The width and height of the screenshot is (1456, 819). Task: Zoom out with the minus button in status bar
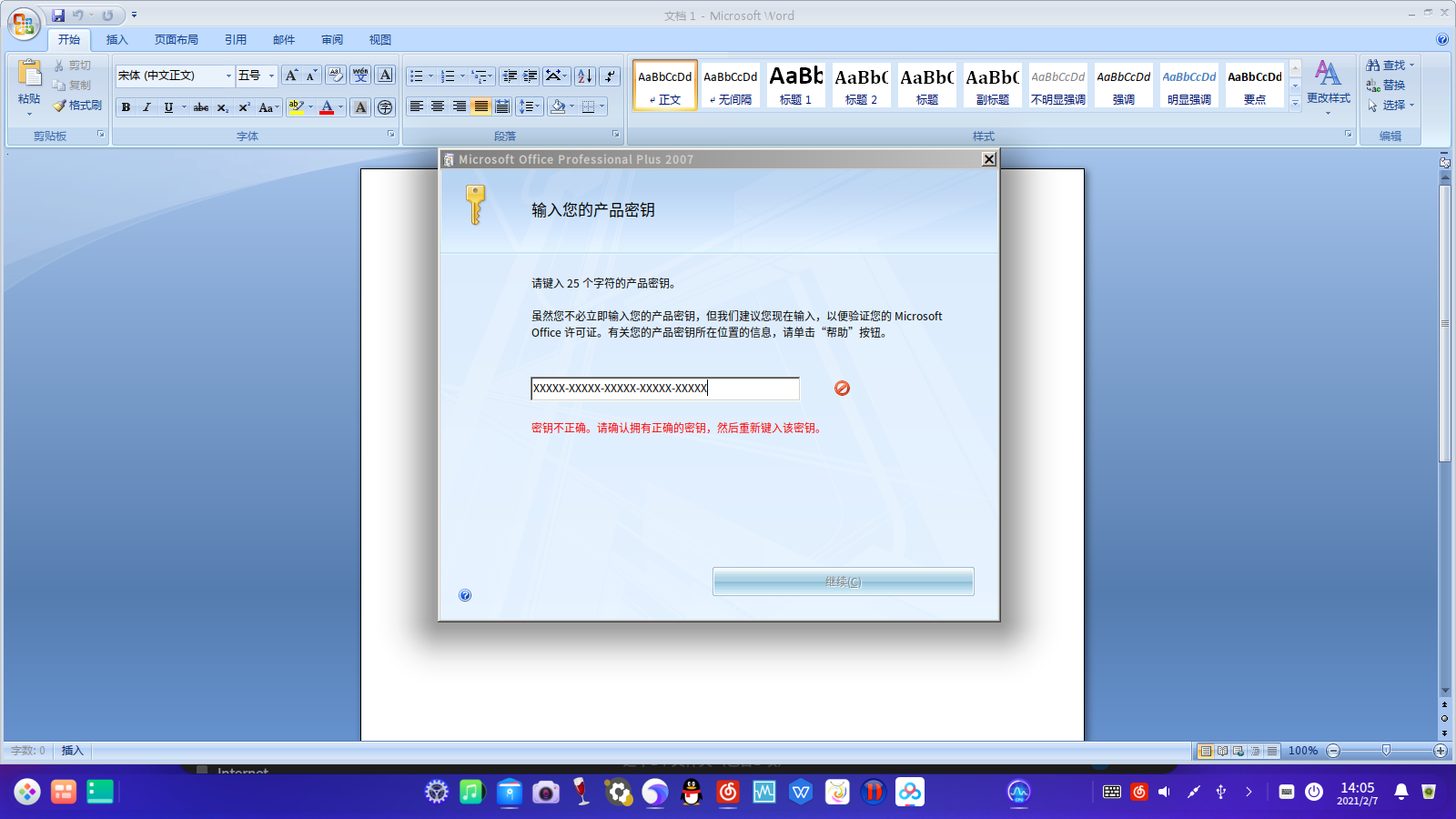[1333, 751]
